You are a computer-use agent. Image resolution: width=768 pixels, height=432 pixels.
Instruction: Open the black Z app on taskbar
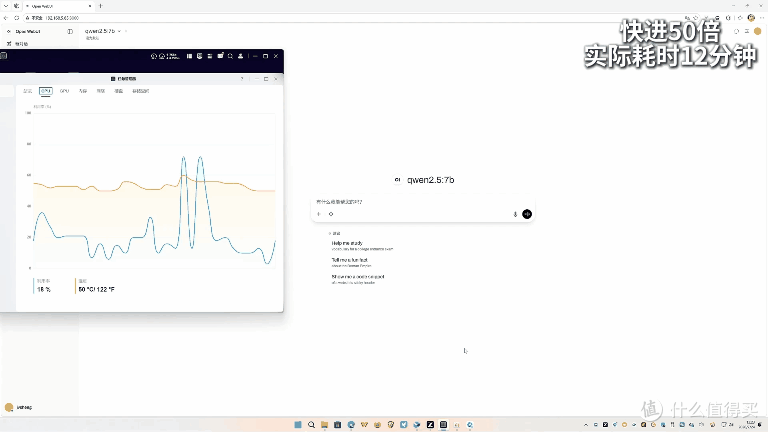pyautogui.click(x=430, y=425)
